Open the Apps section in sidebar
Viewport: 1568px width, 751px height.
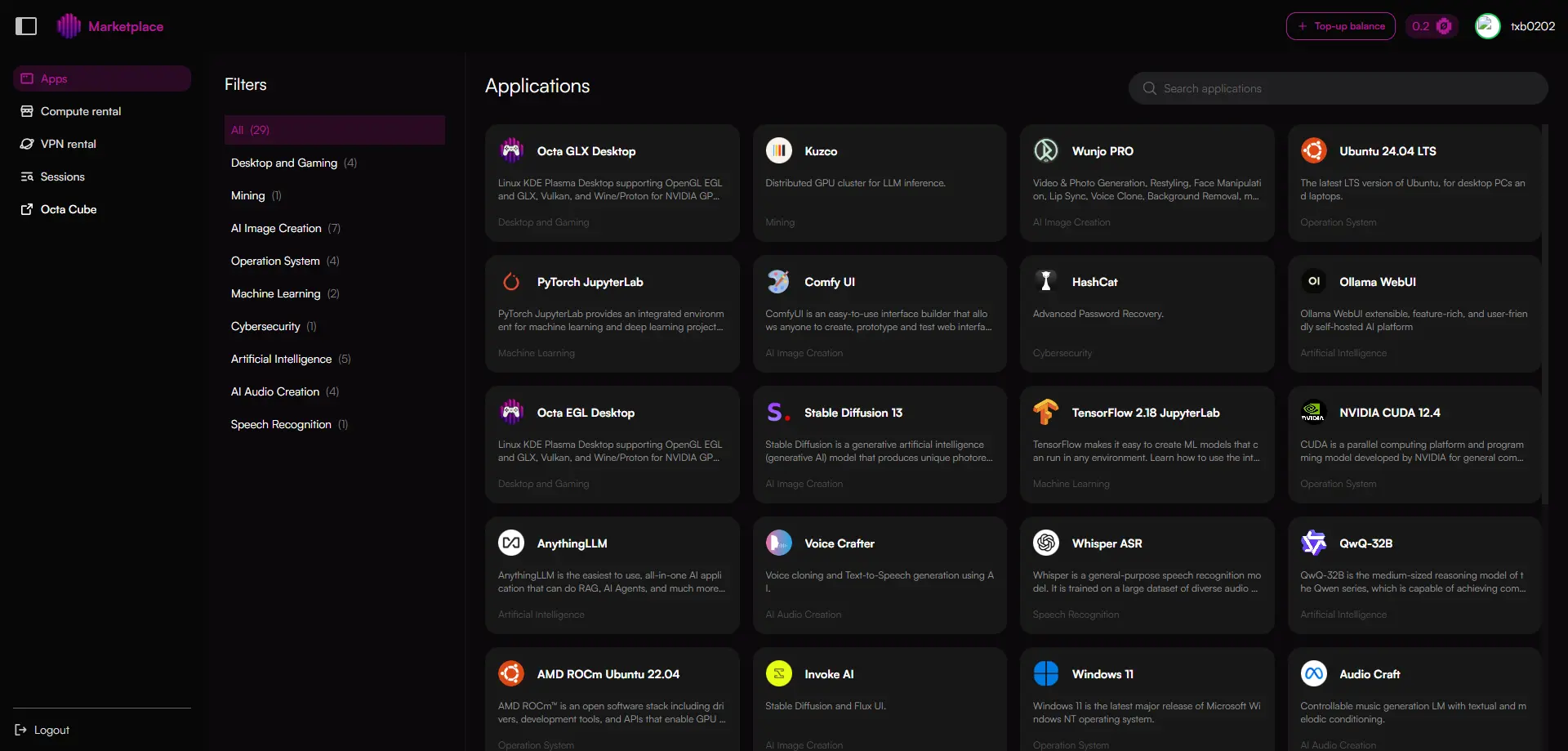(x=102, y=78)
